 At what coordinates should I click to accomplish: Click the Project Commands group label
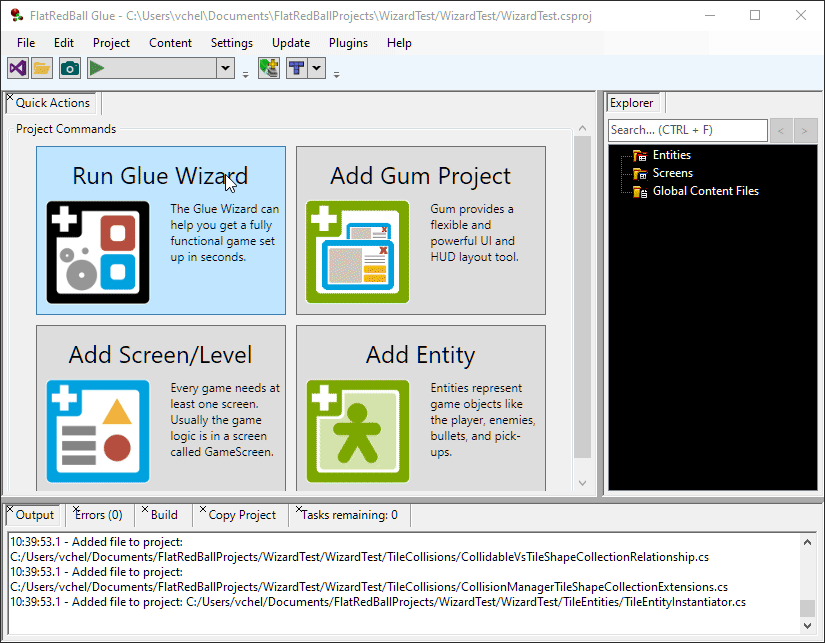[x=66, y=129]
